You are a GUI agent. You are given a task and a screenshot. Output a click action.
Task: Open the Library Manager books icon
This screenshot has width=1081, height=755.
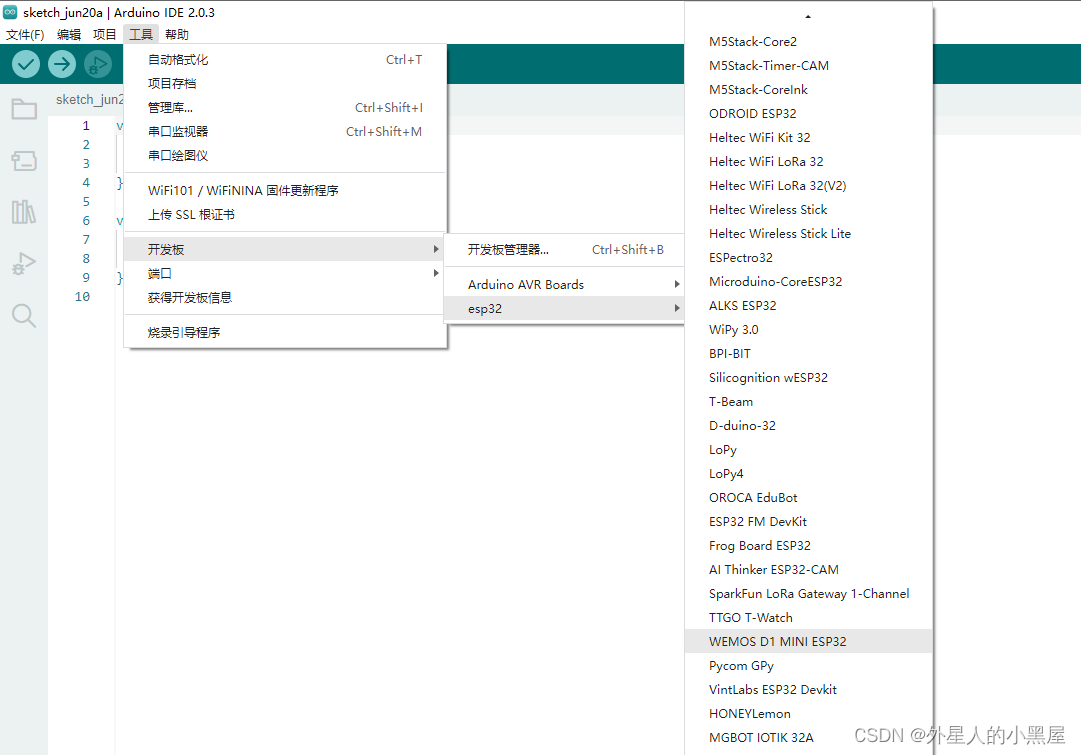click(x=24, y=212)
